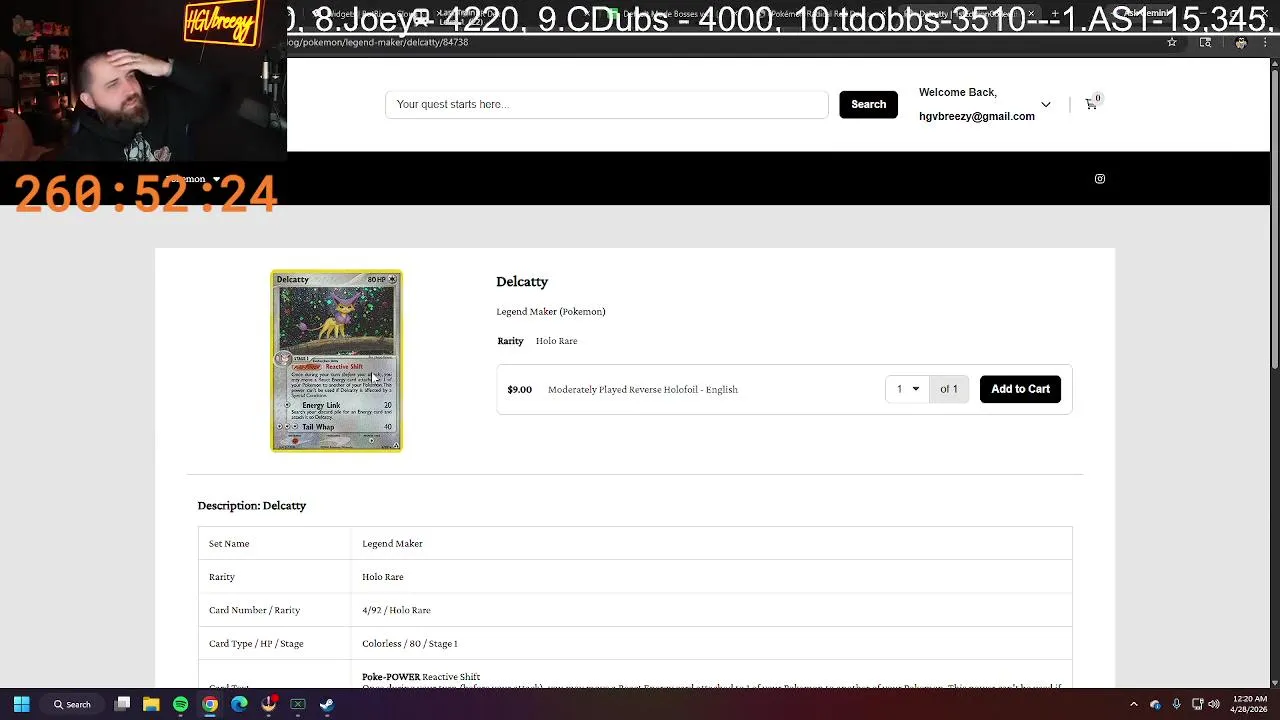Click the 'Holo Rare' rarity value under title

(556, 341)
